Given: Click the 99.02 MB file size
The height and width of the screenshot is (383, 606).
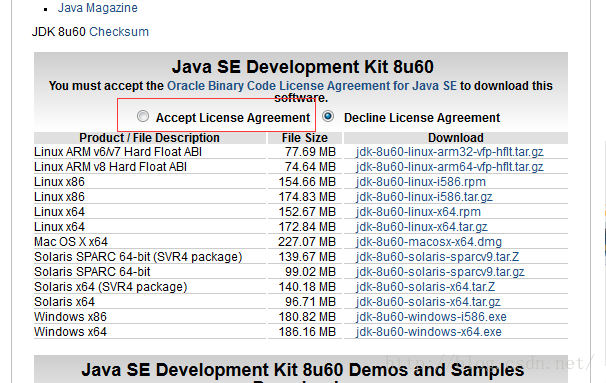Looking at the screenshot, I should tap(311, 272).
